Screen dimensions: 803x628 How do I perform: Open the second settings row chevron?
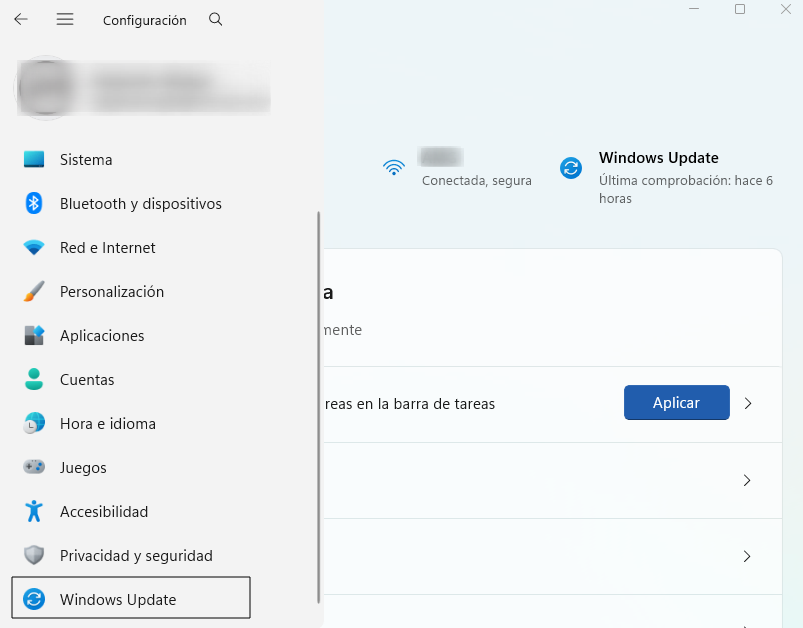click(x=747, y=480)
